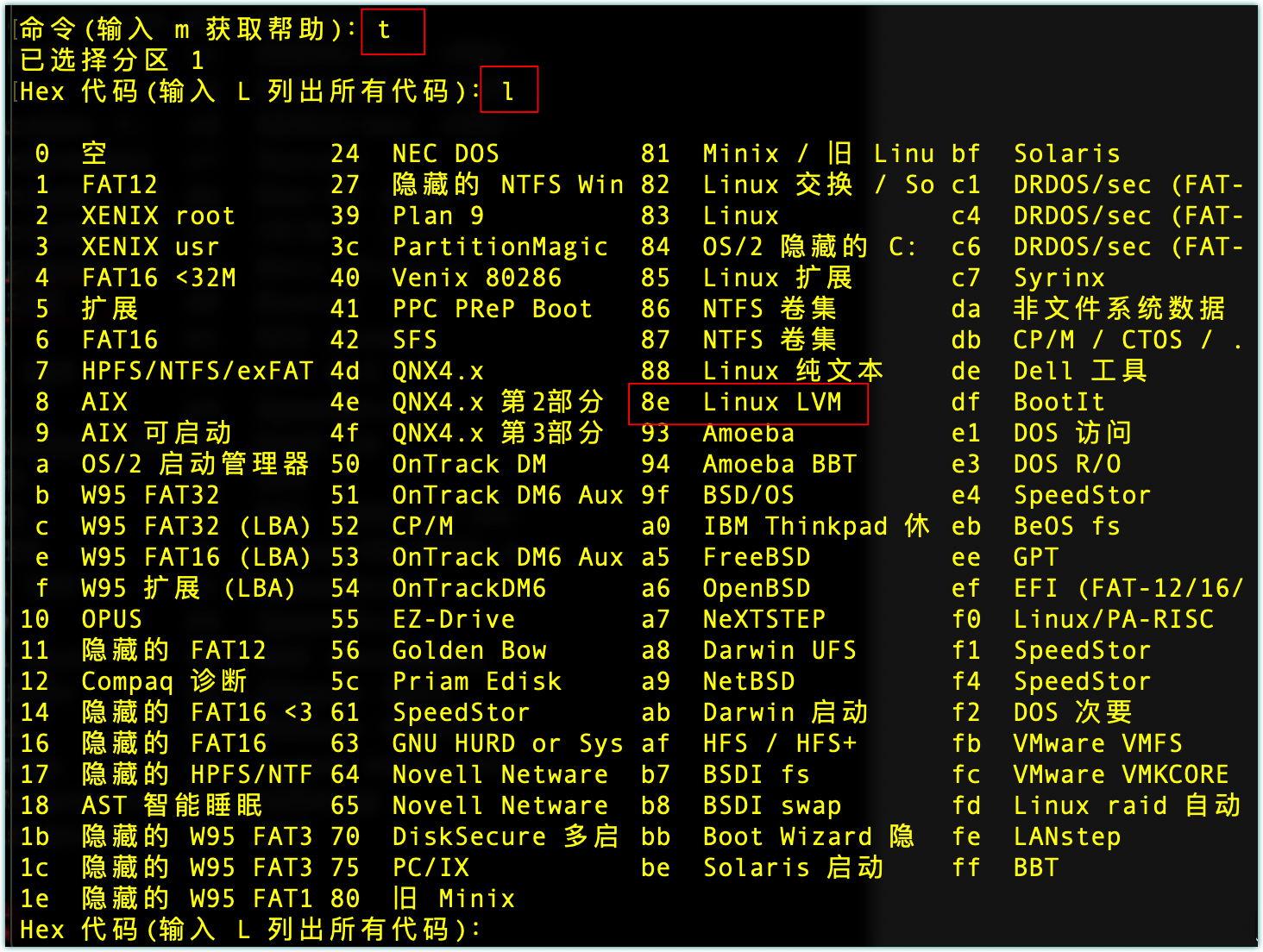Click the 'HPFS/NTFS/exFAT' entry
Image resolution: width=1263 pixels, height=952 pixels.
pyautogui.click(x=197, y=371)
